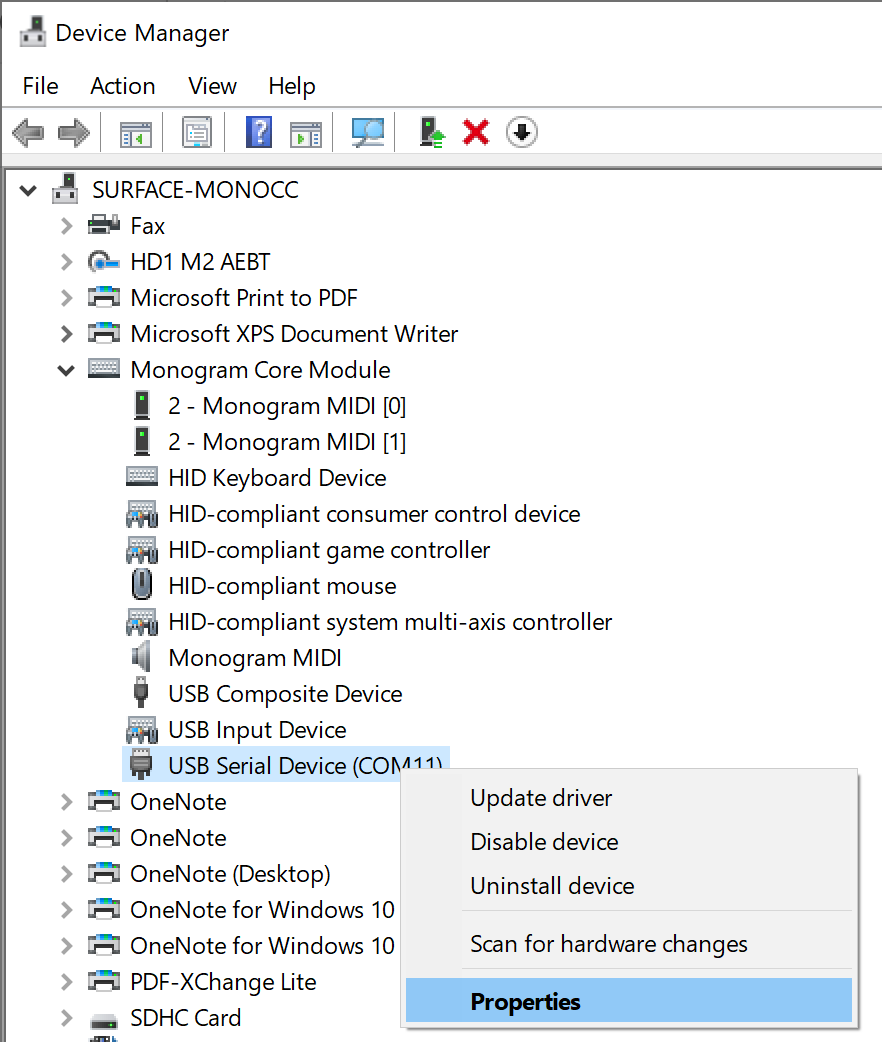
Task: Expand the HD1 M2 AEBT node
Action: pyautogui.click(x=66, y=262)
